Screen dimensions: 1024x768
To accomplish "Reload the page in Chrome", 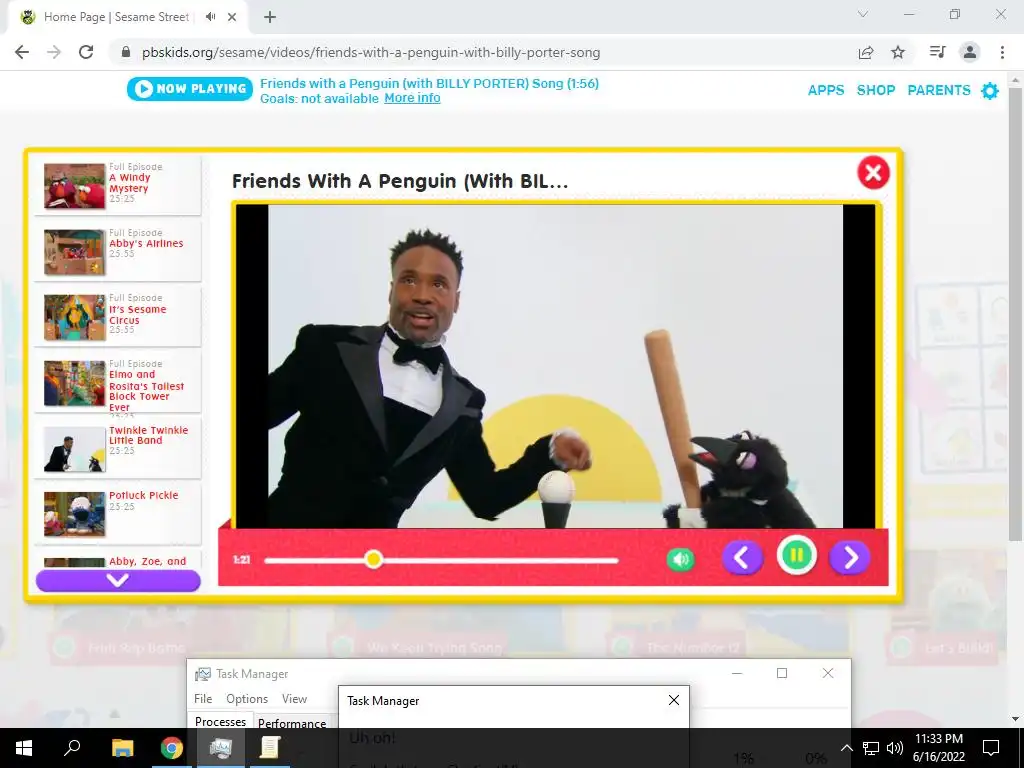I will [86, 52].
